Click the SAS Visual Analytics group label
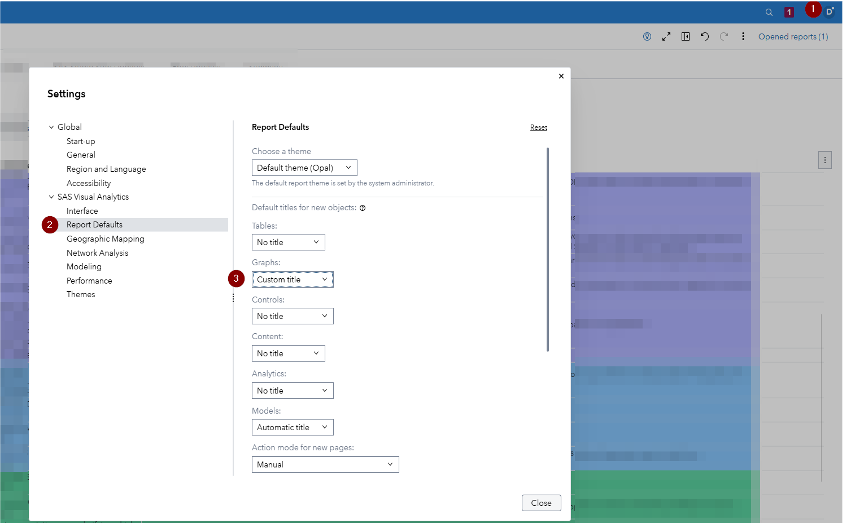 pyautogui.click(x=93, y=197)
